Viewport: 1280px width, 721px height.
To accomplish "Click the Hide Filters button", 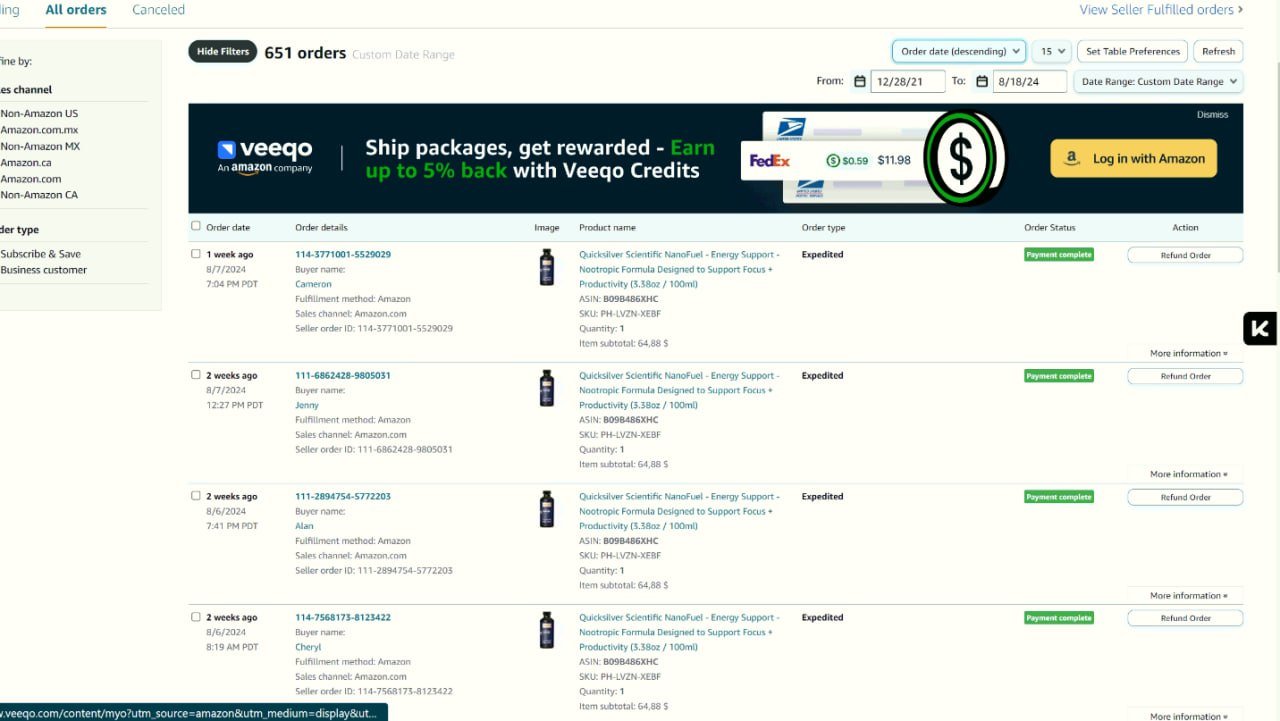I will 223,52.
